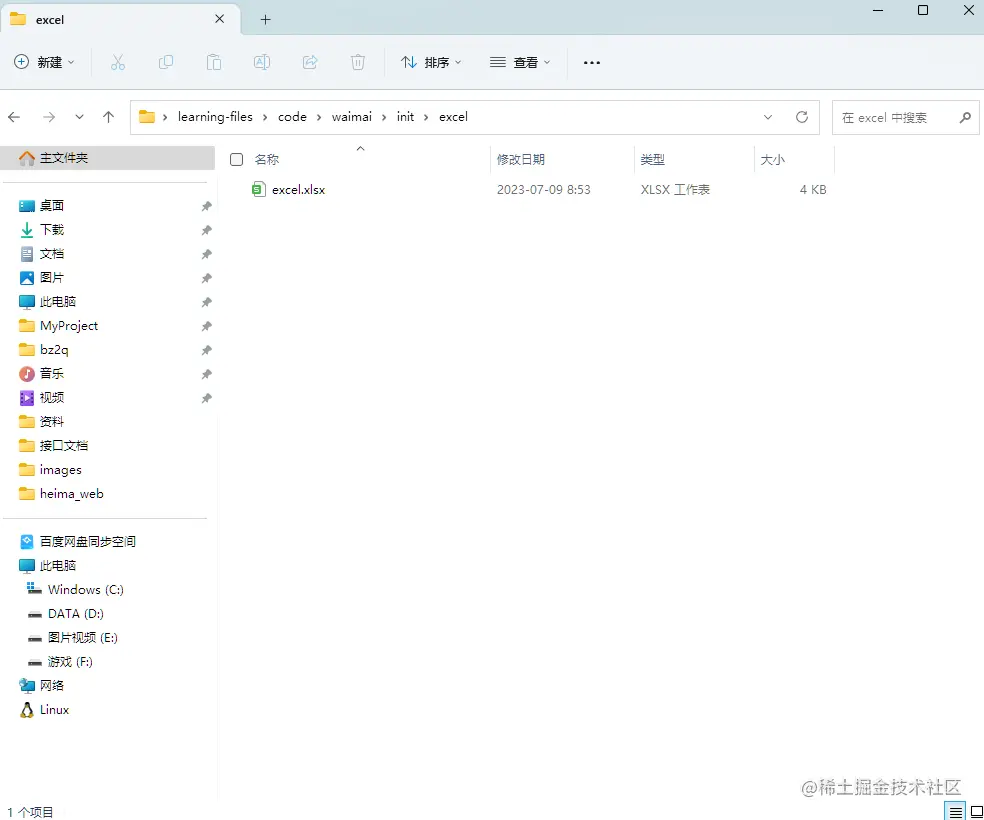Navigate up one folder level

coord(109,117)
